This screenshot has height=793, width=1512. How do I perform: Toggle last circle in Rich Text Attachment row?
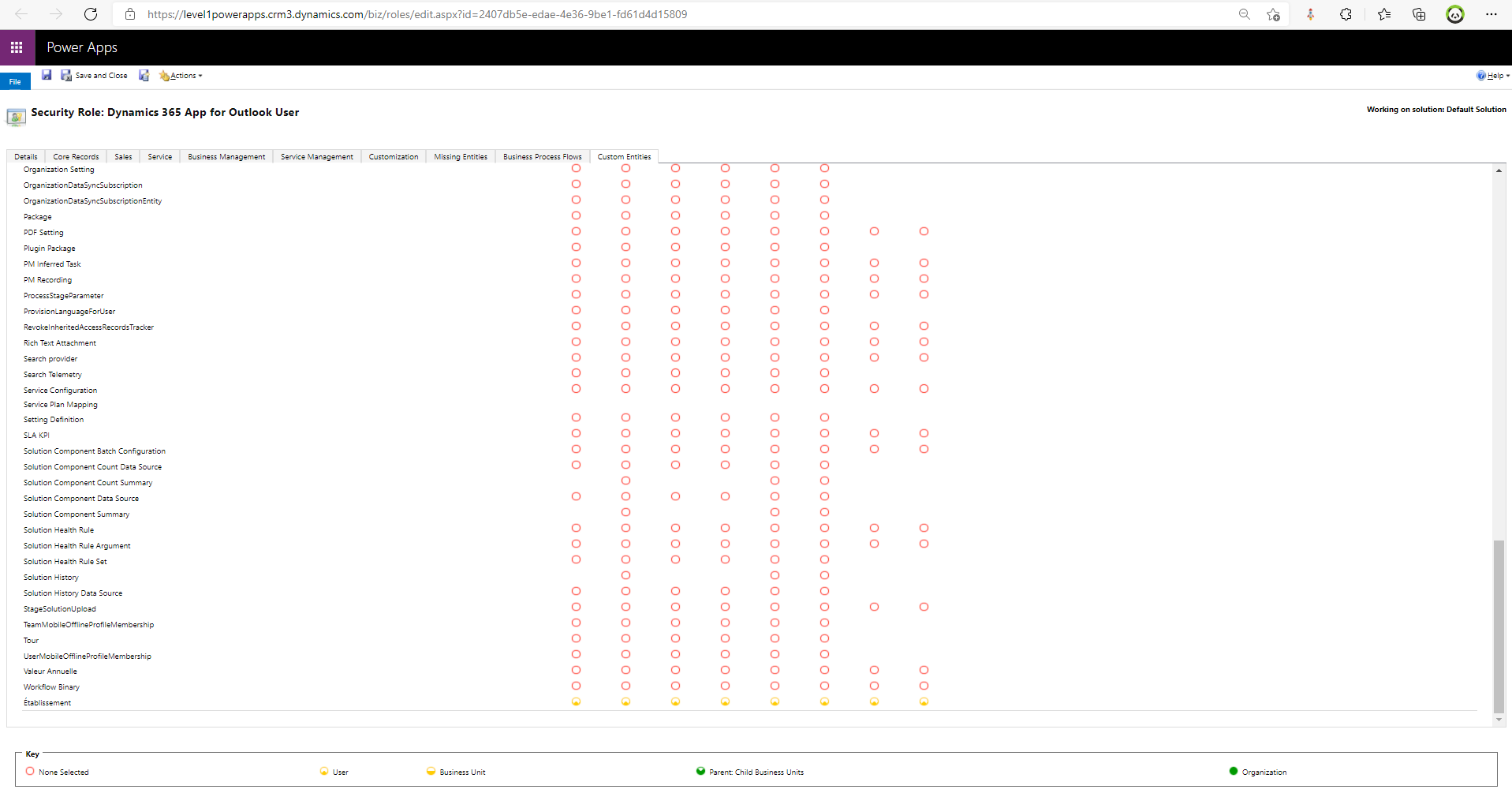point(924,342)
